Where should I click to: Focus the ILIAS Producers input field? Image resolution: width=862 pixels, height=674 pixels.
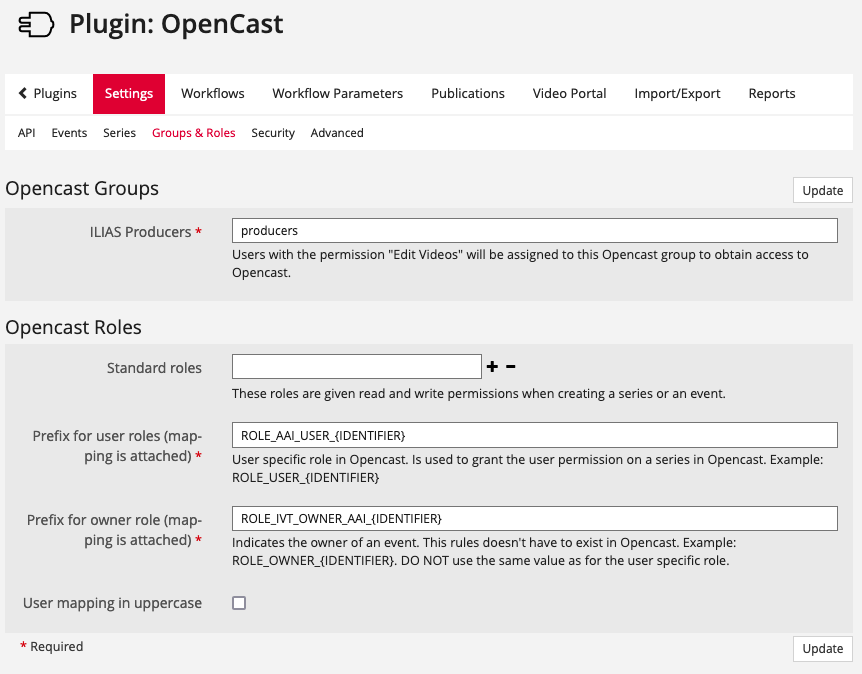tap(534, 230)
